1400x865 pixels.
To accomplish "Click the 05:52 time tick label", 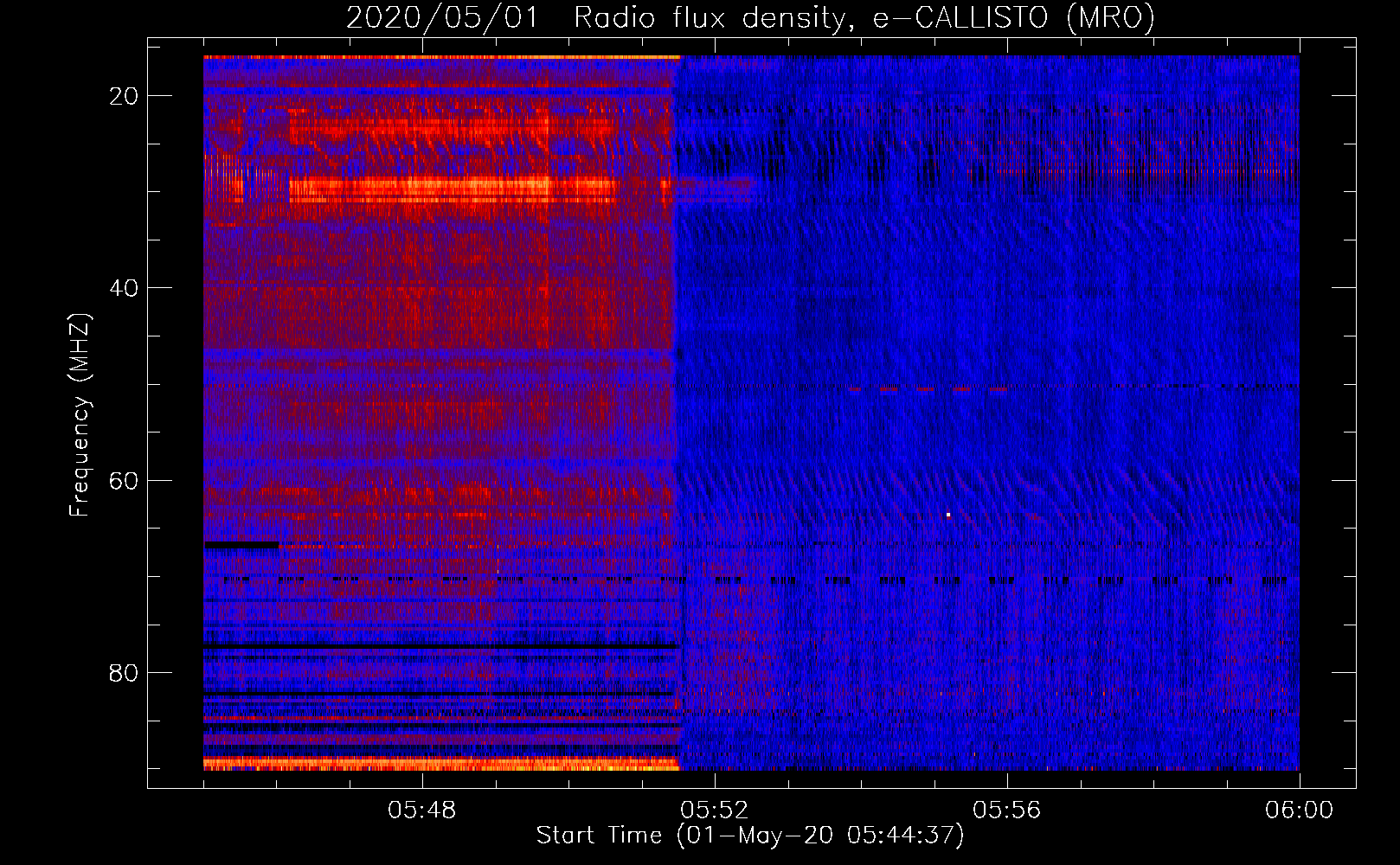I will (714, 811).
